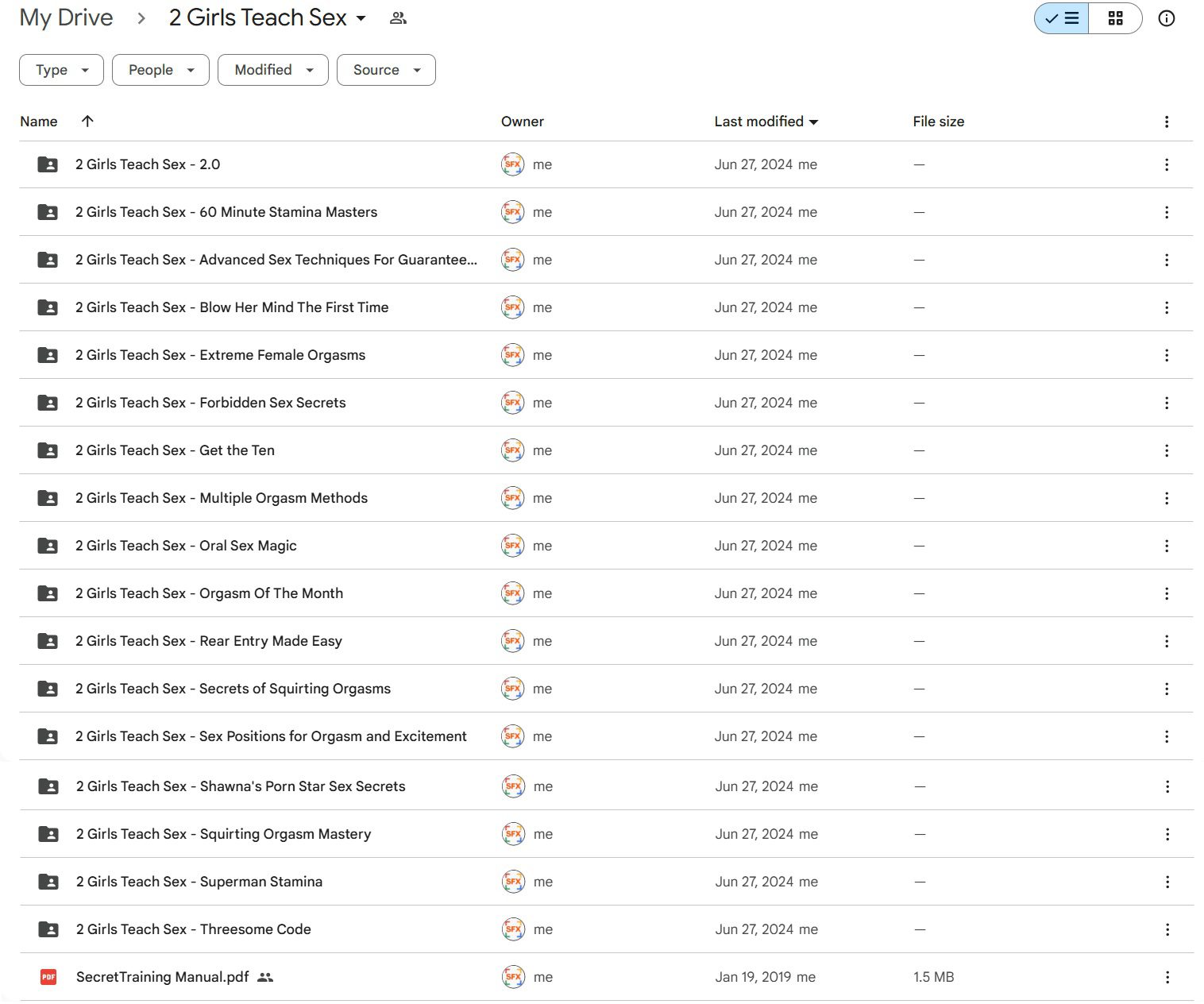Viewport: 1204px width, 1004px height.
Task: Open more actions for 'Advanced Sex Techniques' folder
Action: (1167, 260)
